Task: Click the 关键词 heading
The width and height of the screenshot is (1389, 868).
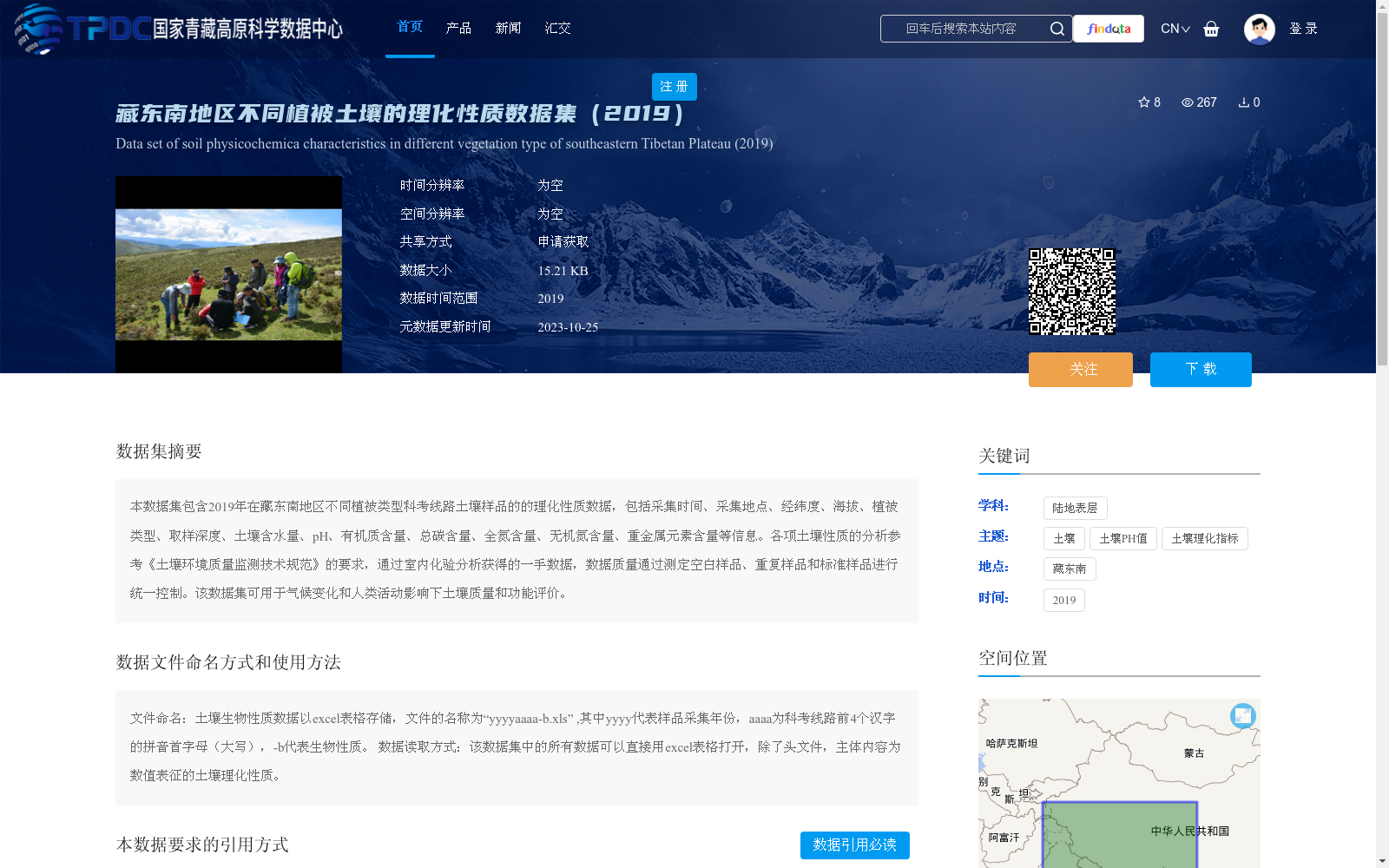Action: pos(1004,456)
